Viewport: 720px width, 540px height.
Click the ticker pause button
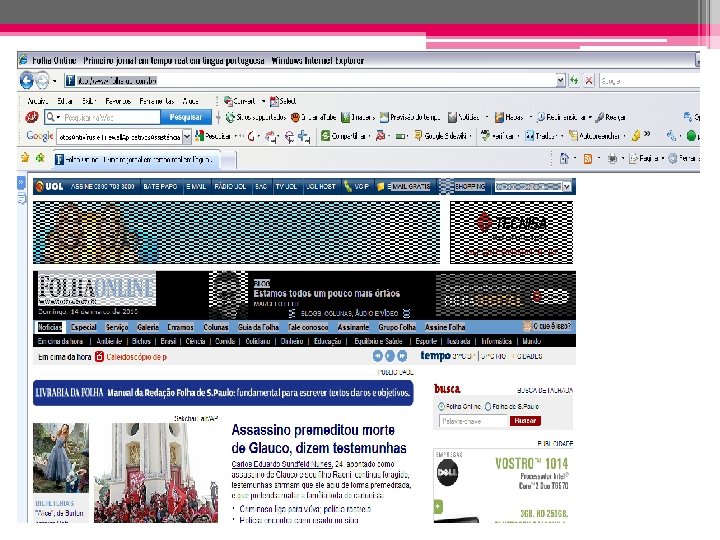click(x=390, y=356)
